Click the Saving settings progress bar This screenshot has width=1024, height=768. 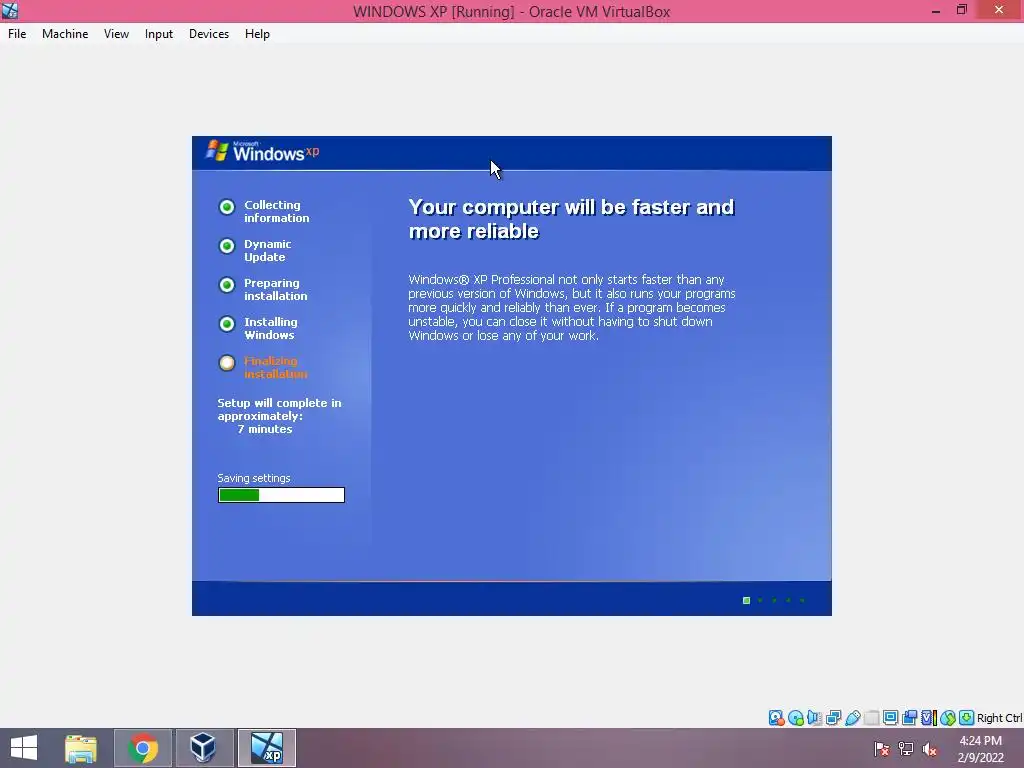click(x=281, y=495)
